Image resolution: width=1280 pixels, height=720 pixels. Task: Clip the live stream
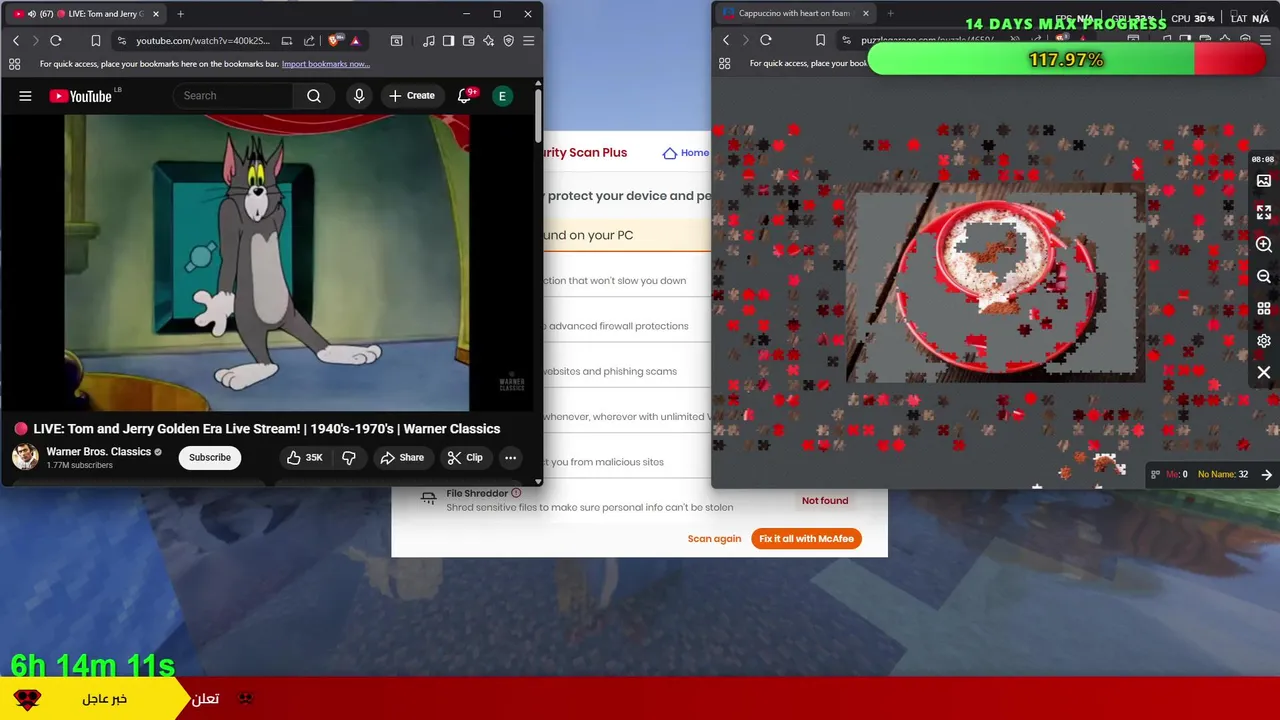pyautogui.click(x=465, y=458)
